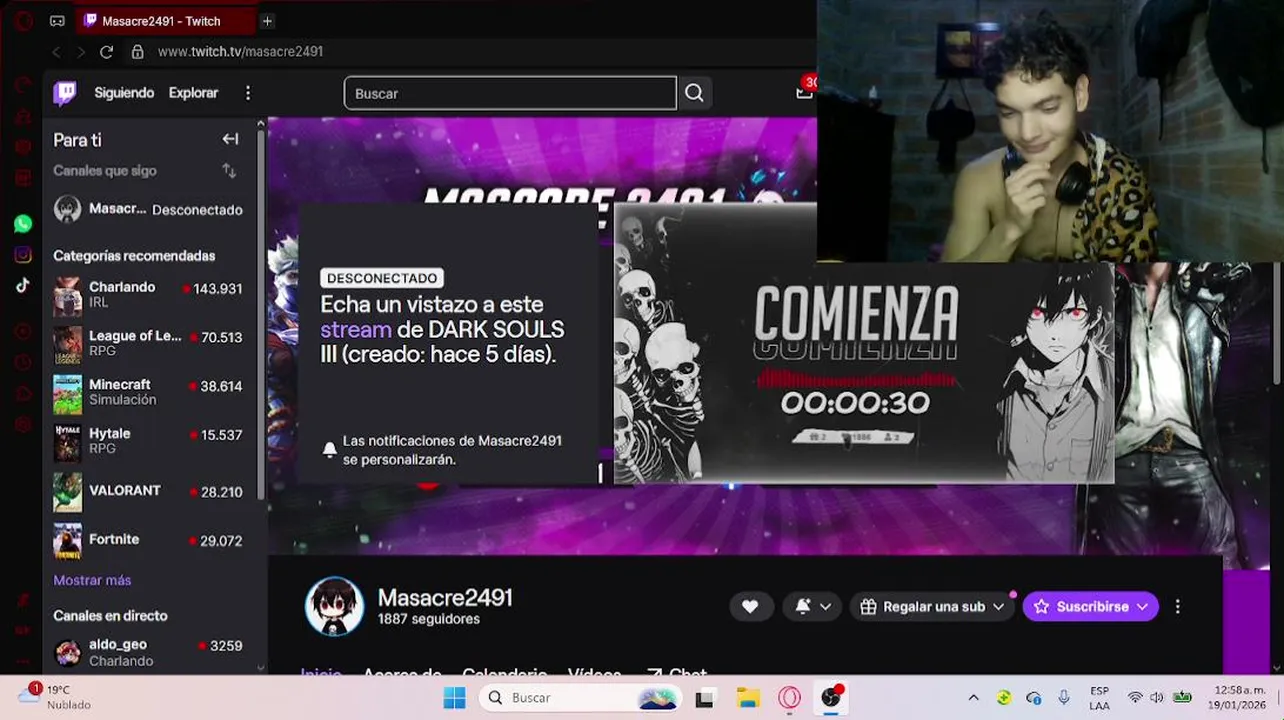The height and width of the screenshot is (720, 1284).
Task: Open the weather widget showing 19°C
Action: point(55,697)
